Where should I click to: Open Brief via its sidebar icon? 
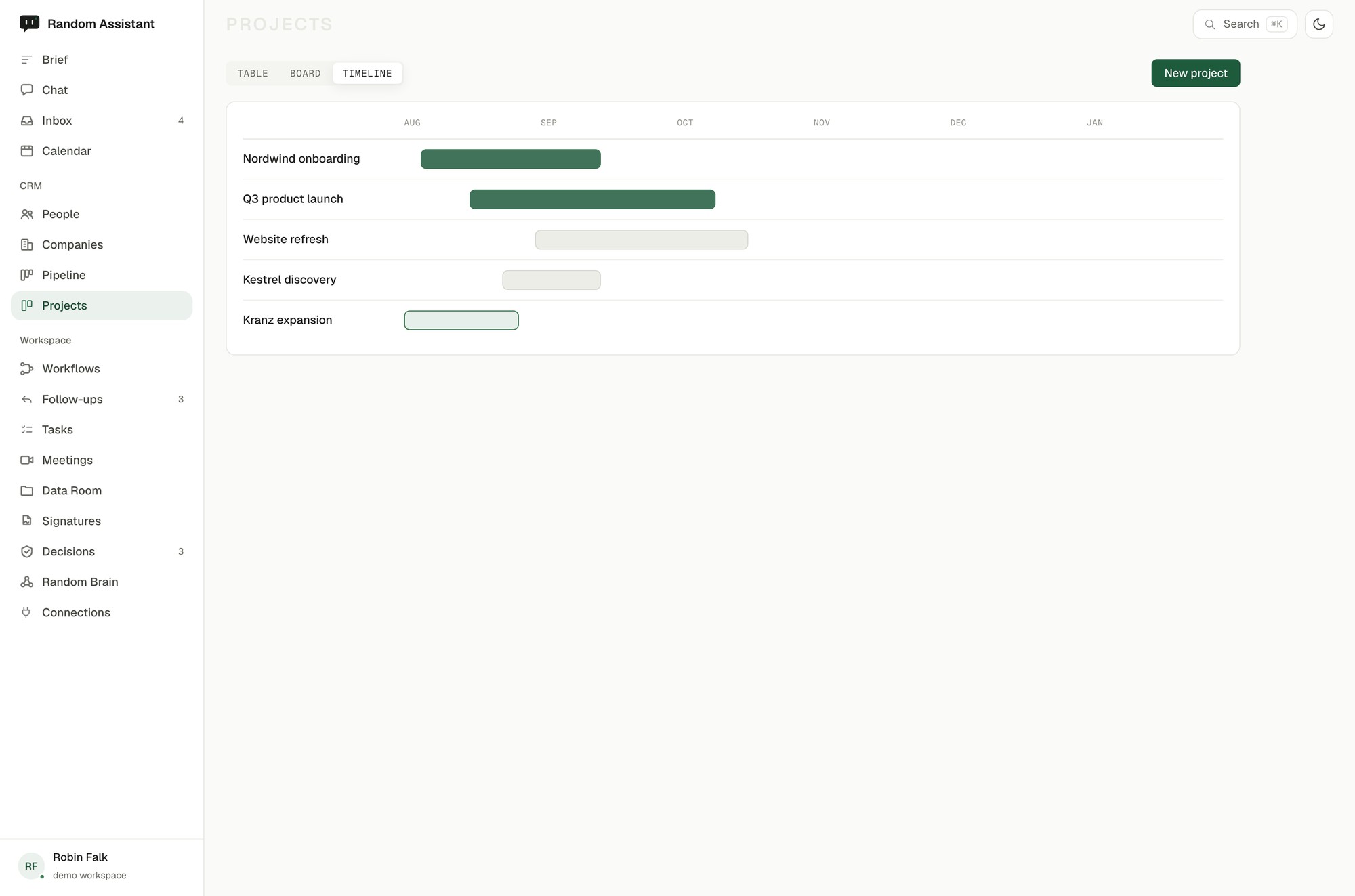click(x=26, y=60)
